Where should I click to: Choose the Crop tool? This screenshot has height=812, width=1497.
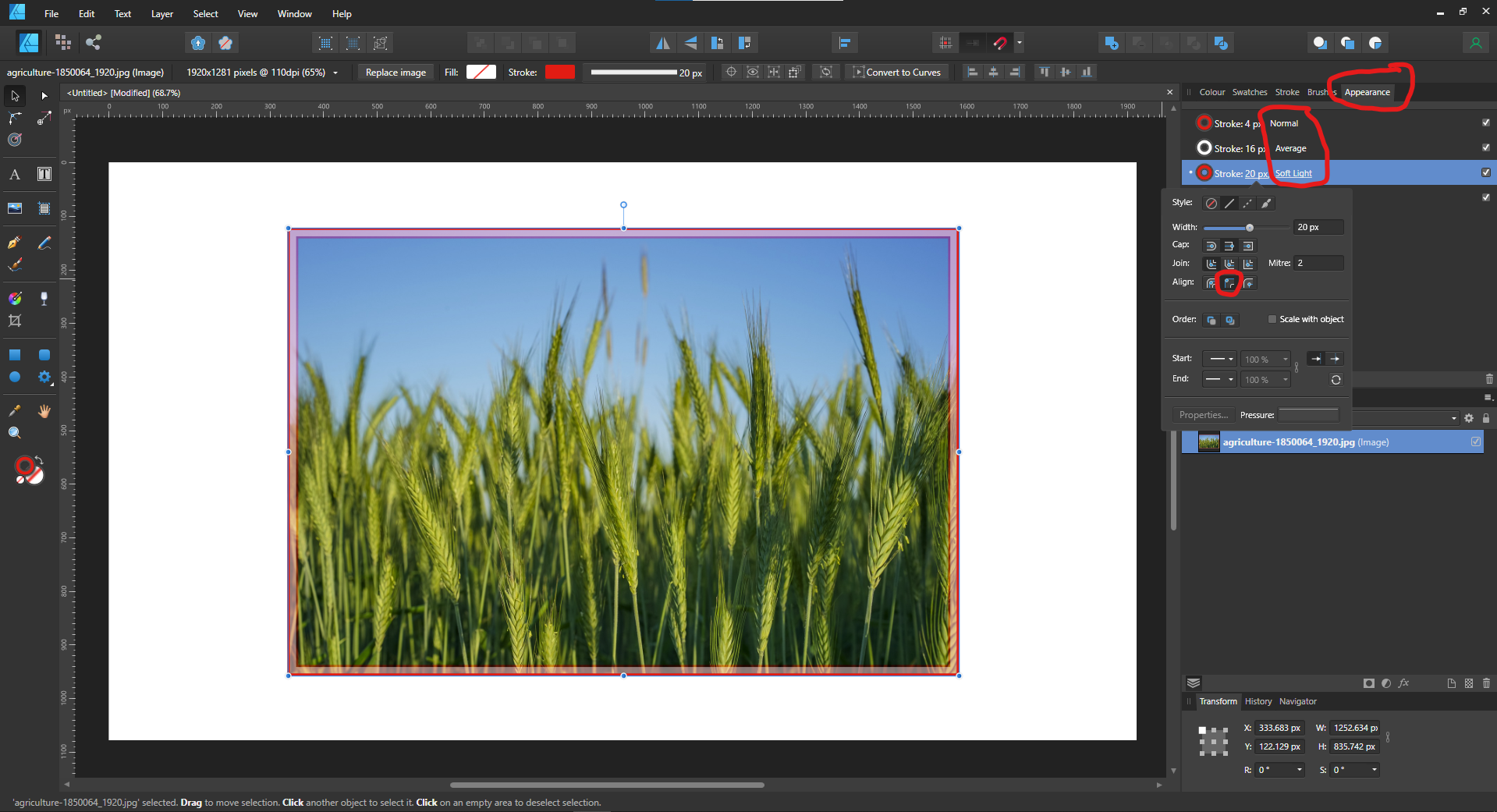15,321
